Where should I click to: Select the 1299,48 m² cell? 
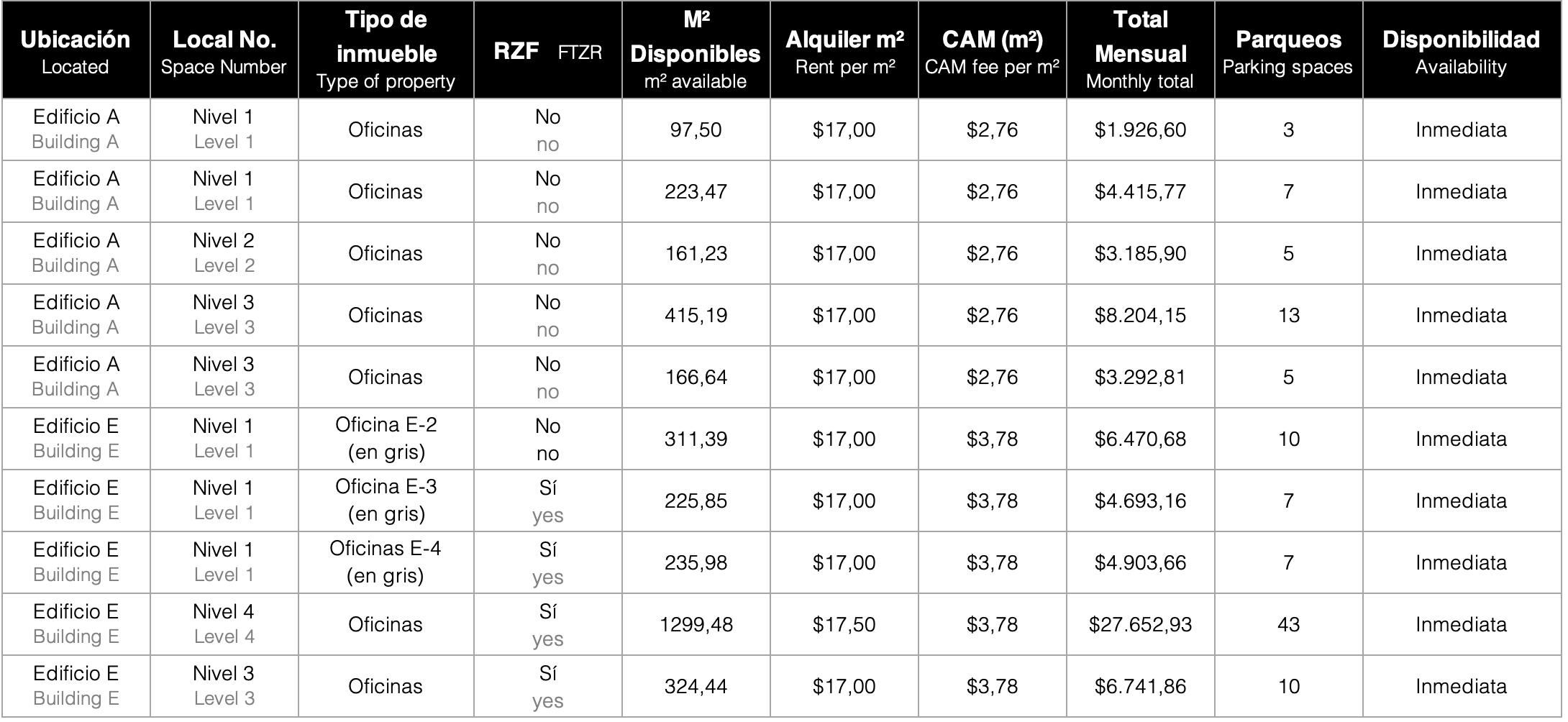[x=696, y=624]
